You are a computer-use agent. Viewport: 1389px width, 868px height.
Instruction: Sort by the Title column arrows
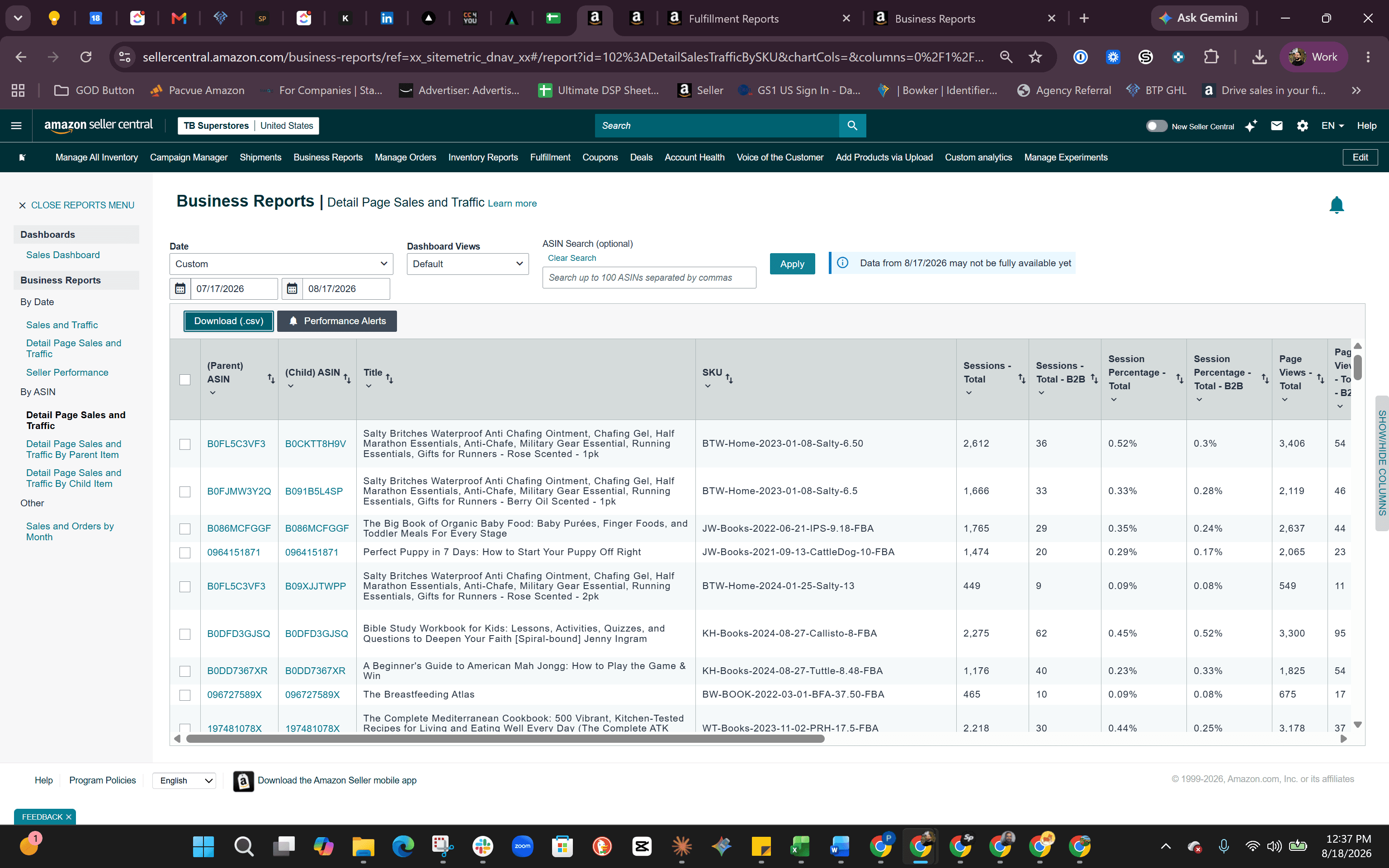click(x=389, y=379)
